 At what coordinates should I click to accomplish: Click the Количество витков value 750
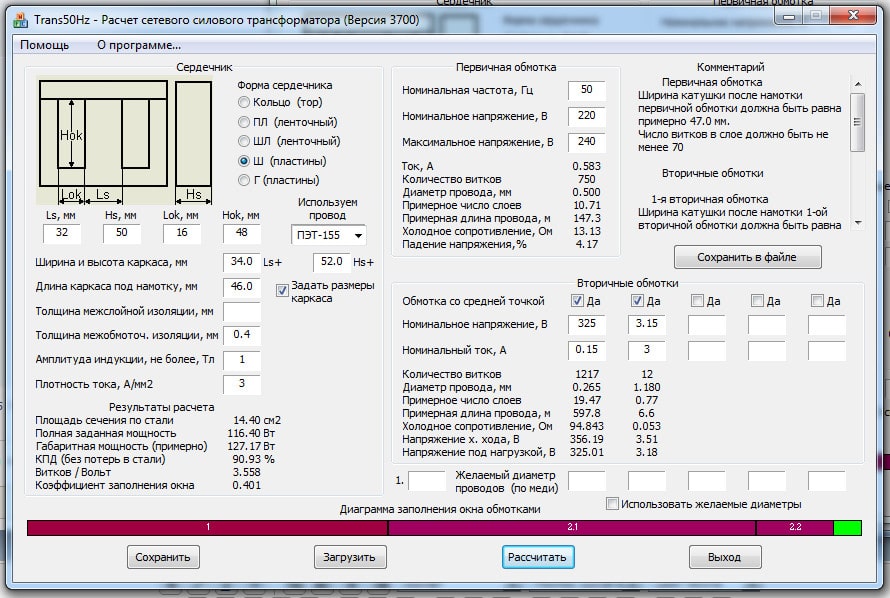[586, 179]
